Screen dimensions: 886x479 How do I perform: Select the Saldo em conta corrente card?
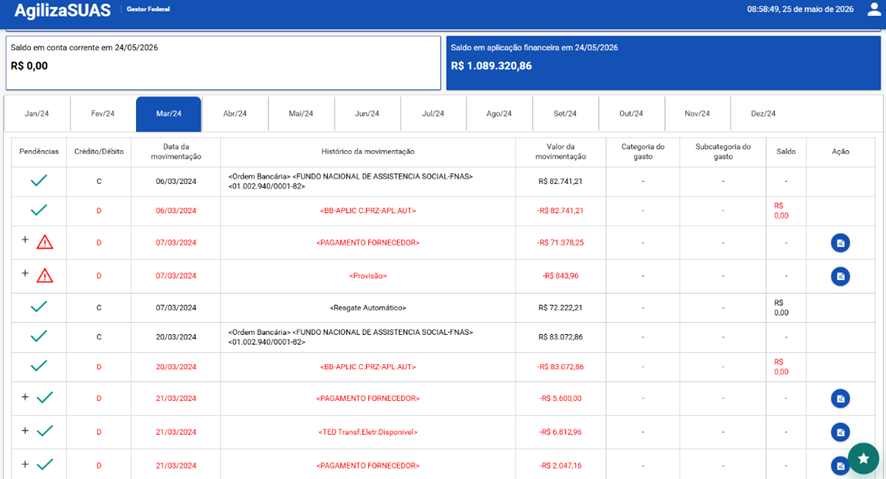(223, 63)
